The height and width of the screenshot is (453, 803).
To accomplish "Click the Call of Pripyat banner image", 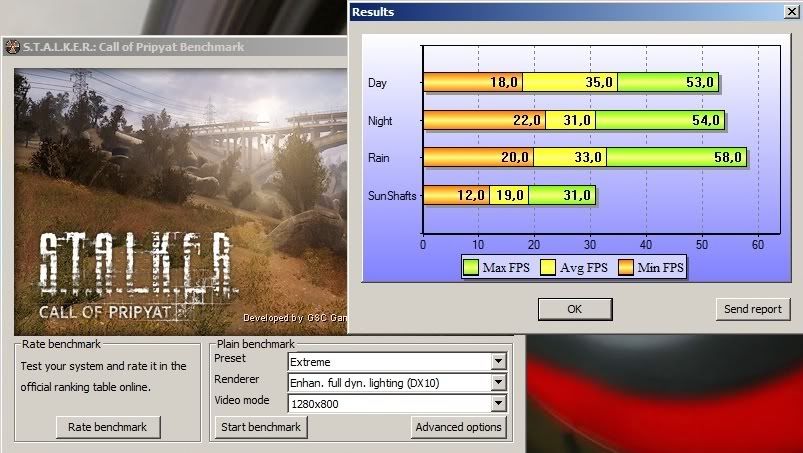I will 180,202.
